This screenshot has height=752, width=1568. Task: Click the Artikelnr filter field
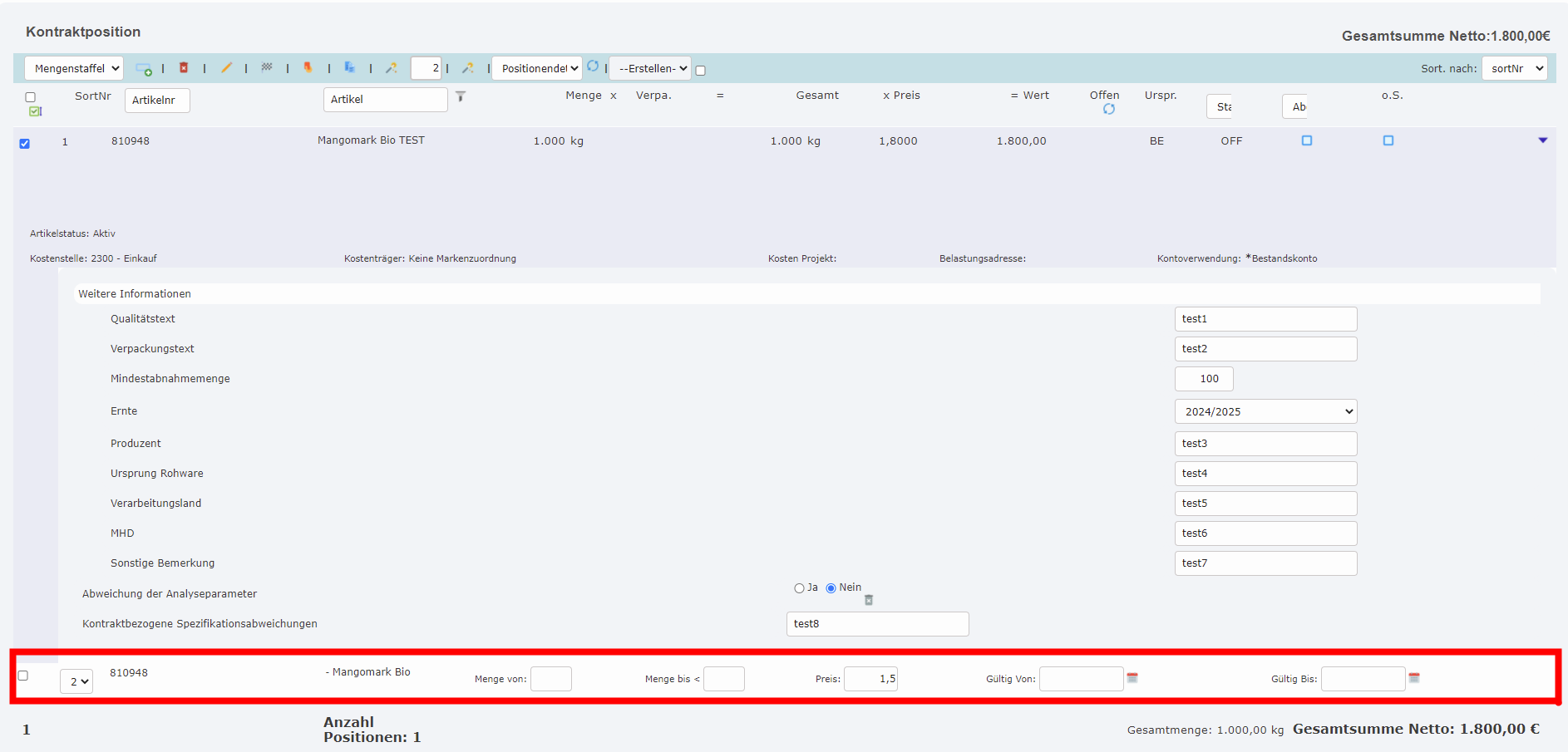click(157, 100)
